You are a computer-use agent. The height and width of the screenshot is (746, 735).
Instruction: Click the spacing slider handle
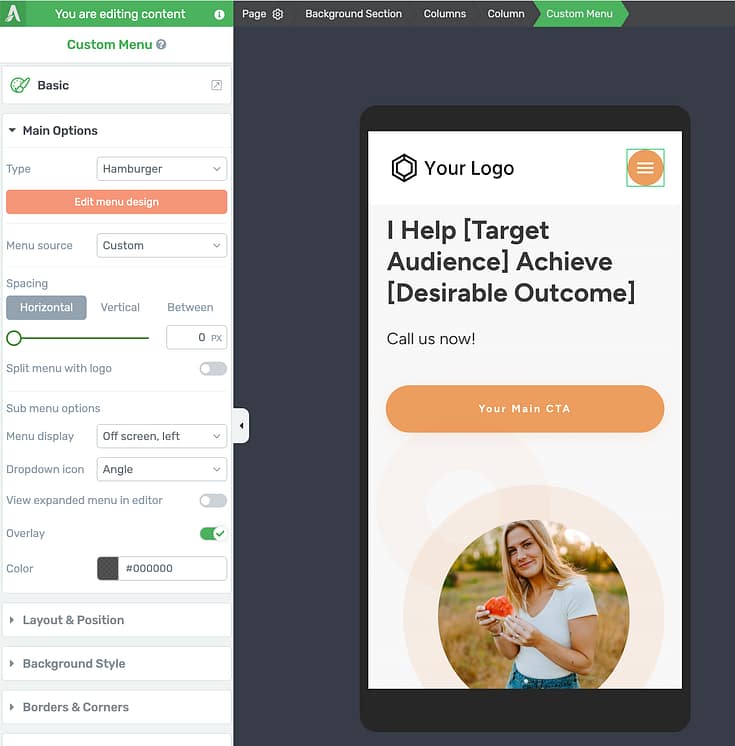14,338
